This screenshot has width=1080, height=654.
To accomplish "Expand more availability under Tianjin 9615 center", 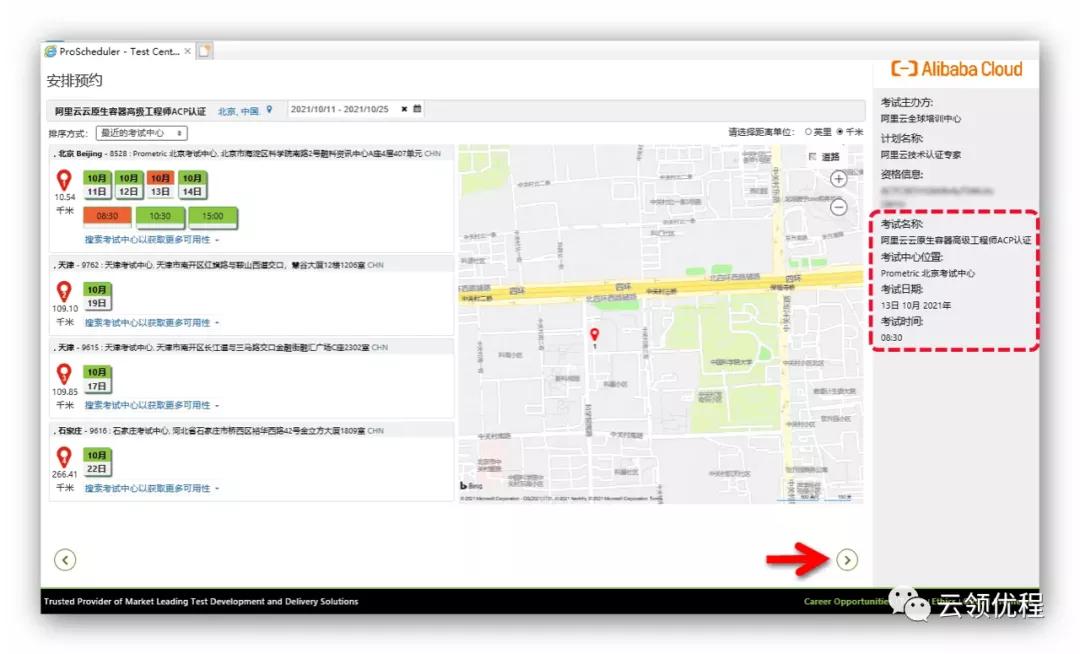I will (152, 405).
